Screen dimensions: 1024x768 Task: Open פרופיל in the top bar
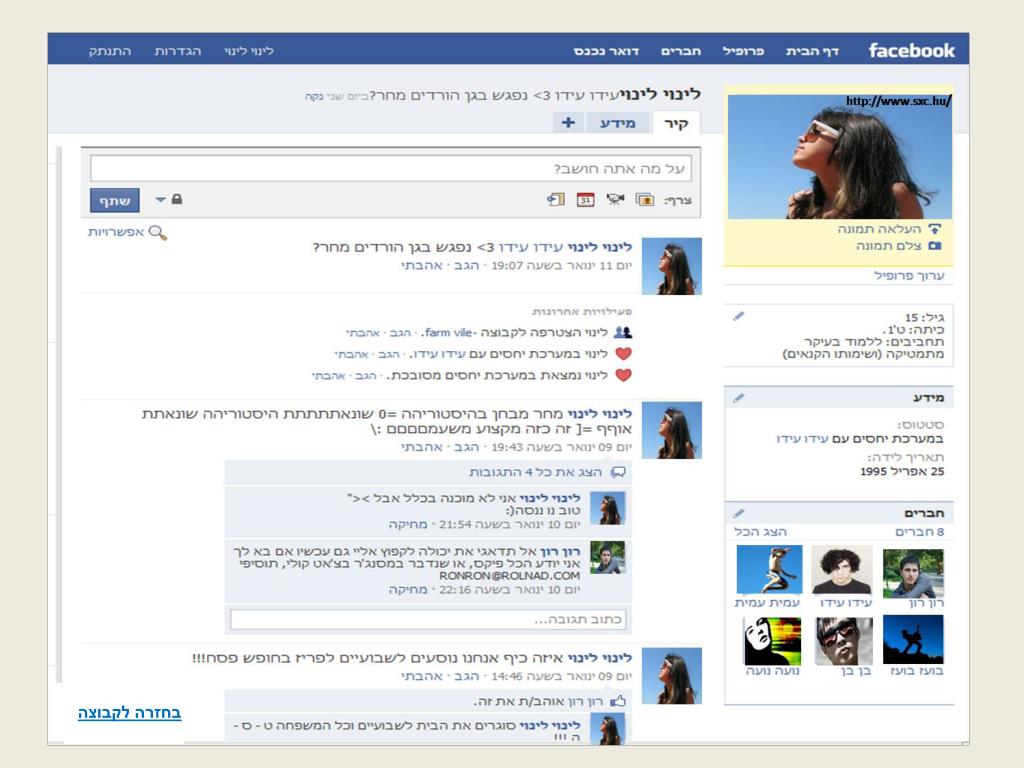743,51
